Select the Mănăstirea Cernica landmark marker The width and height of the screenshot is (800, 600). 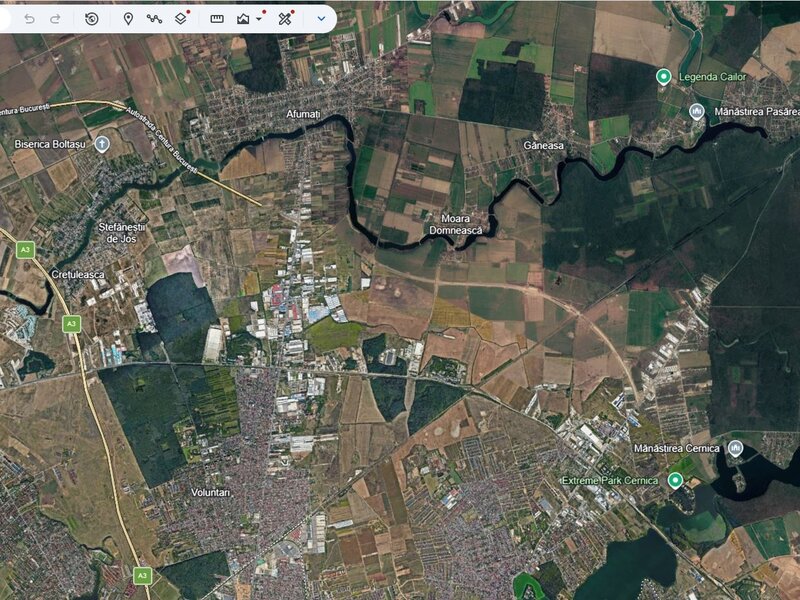tap(735, 448)
